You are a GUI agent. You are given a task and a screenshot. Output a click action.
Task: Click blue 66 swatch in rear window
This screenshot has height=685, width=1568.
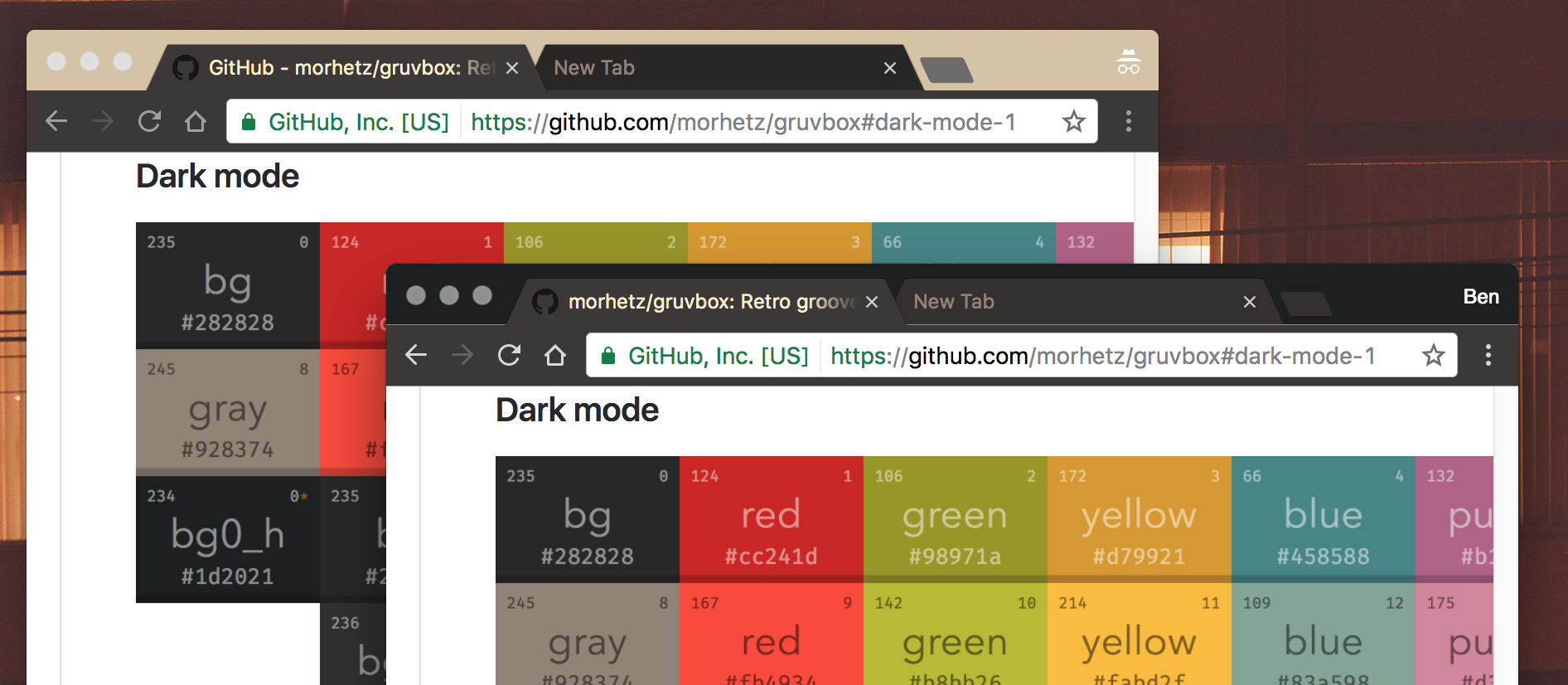click(x=964, y=242)
